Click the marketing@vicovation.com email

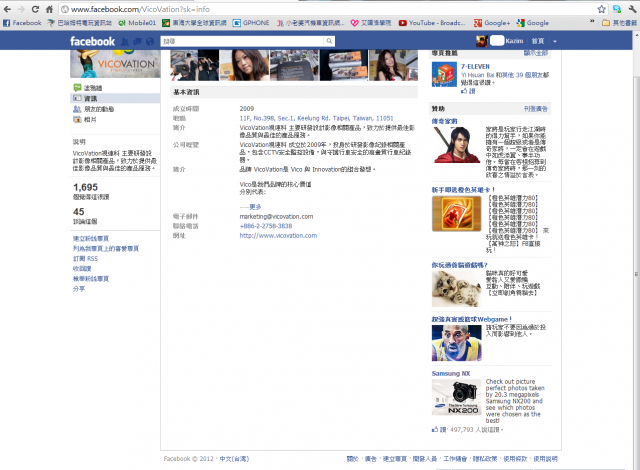pos(276,217)
